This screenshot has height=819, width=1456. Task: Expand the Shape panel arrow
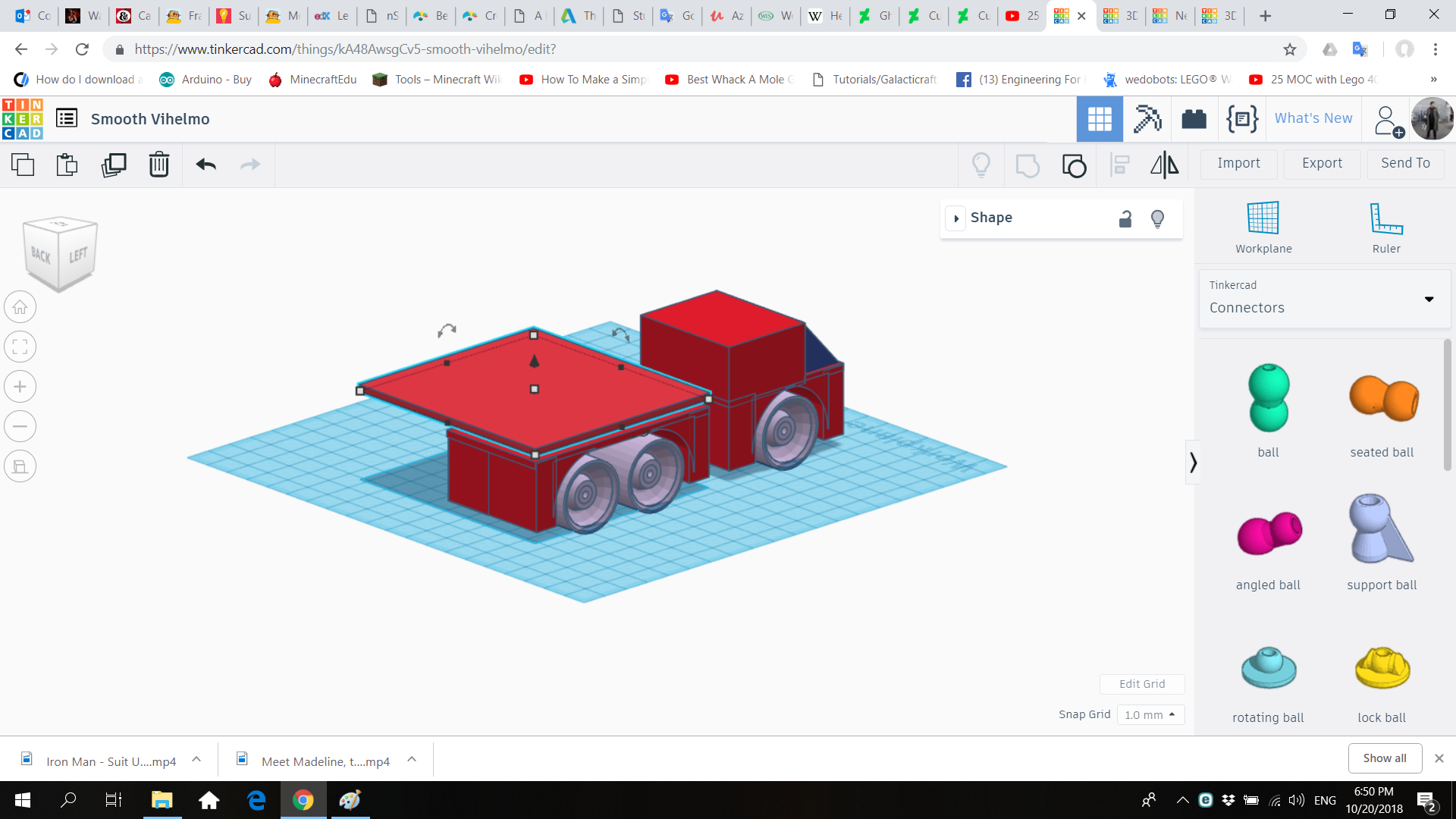pos(956,218)
